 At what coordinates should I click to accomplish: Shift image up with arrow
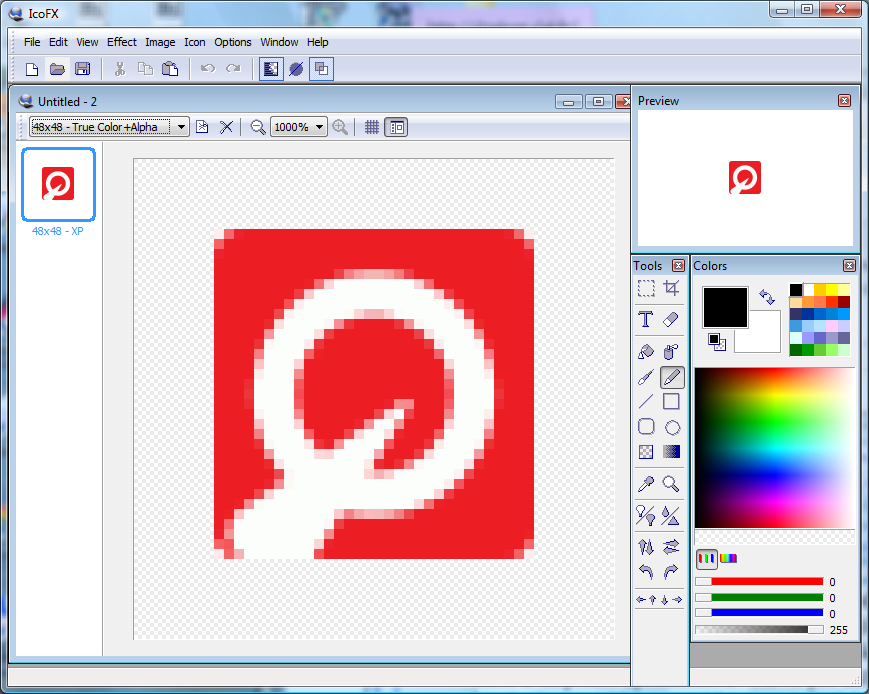pyautogui.click(x=652, y=599)
